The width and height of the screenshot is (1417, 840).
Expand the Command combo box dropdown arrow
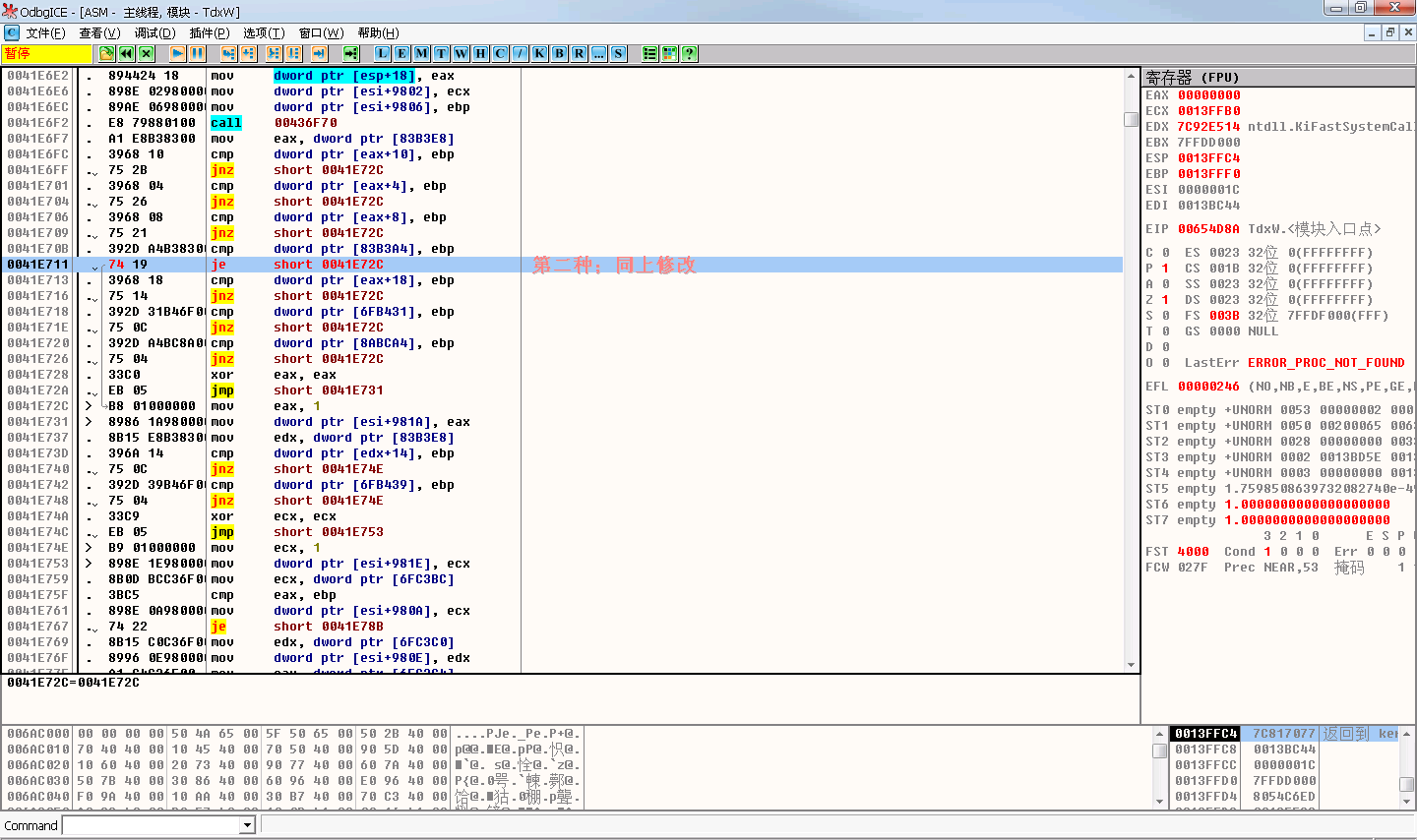coord(248,826)
